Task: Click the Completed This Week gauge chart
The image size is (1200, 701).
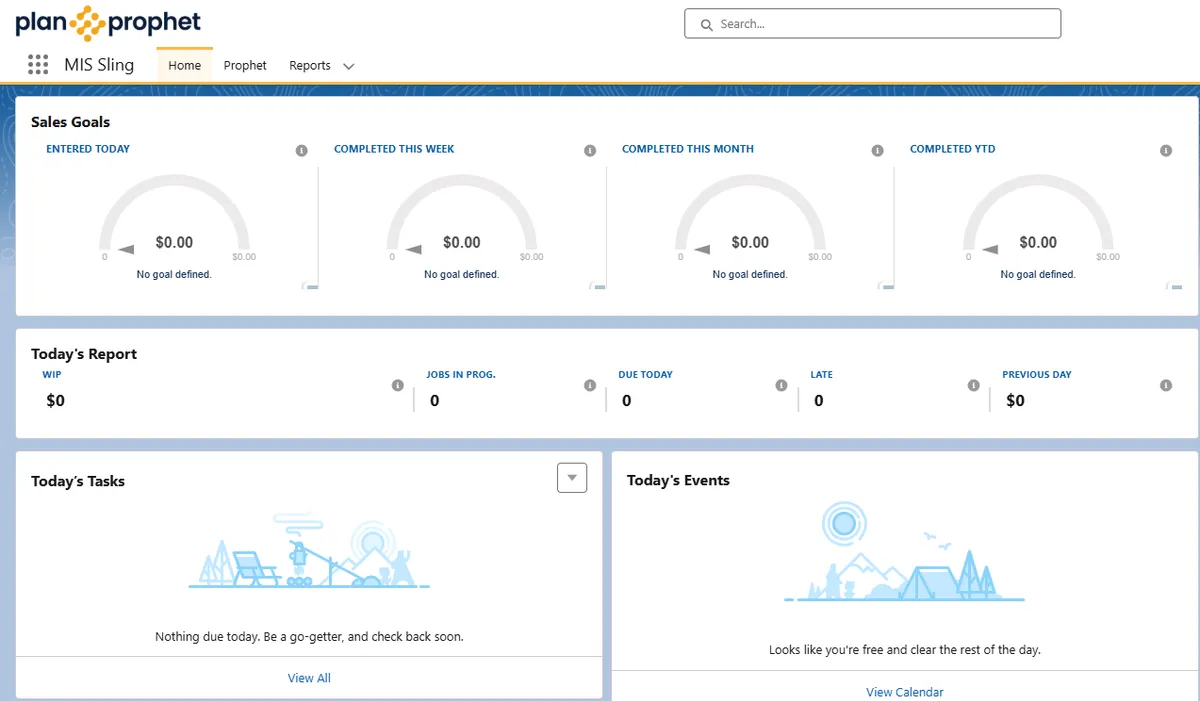Action: 462,216
